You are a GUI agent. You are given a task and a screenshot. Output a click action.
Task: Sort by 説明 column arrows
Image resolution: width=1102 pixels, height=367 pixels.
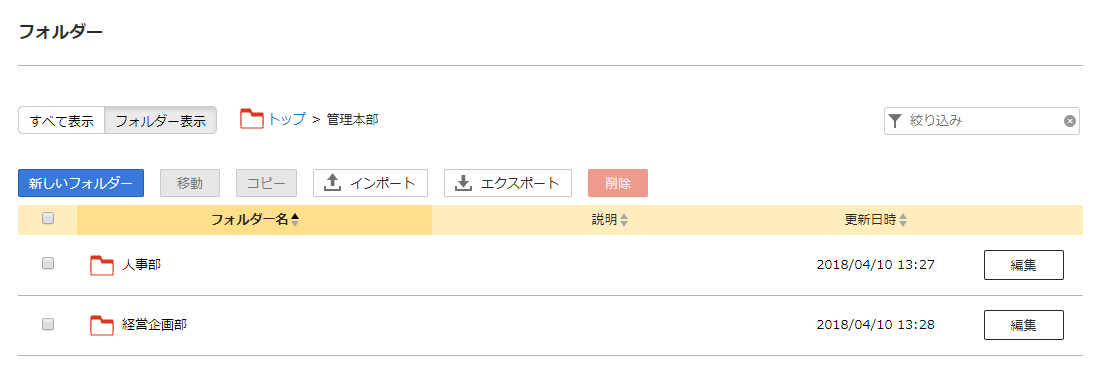coord(623,220)
